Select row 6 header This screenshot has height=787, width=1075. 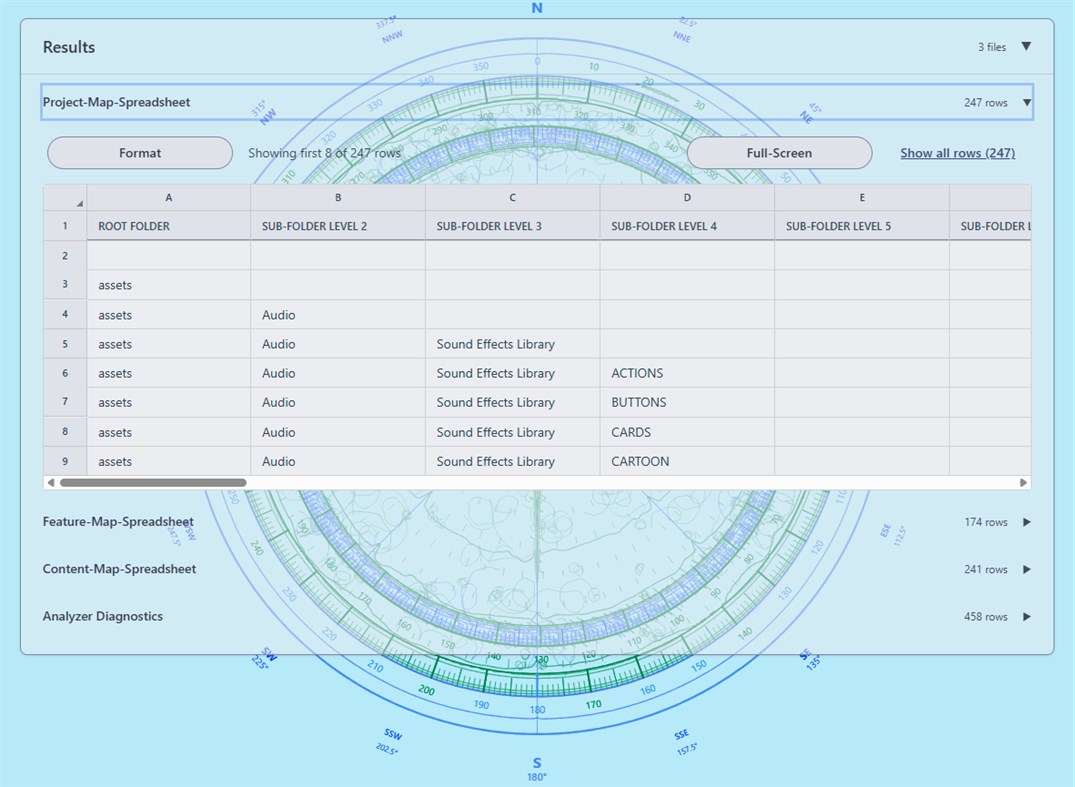tap(65, 373)
